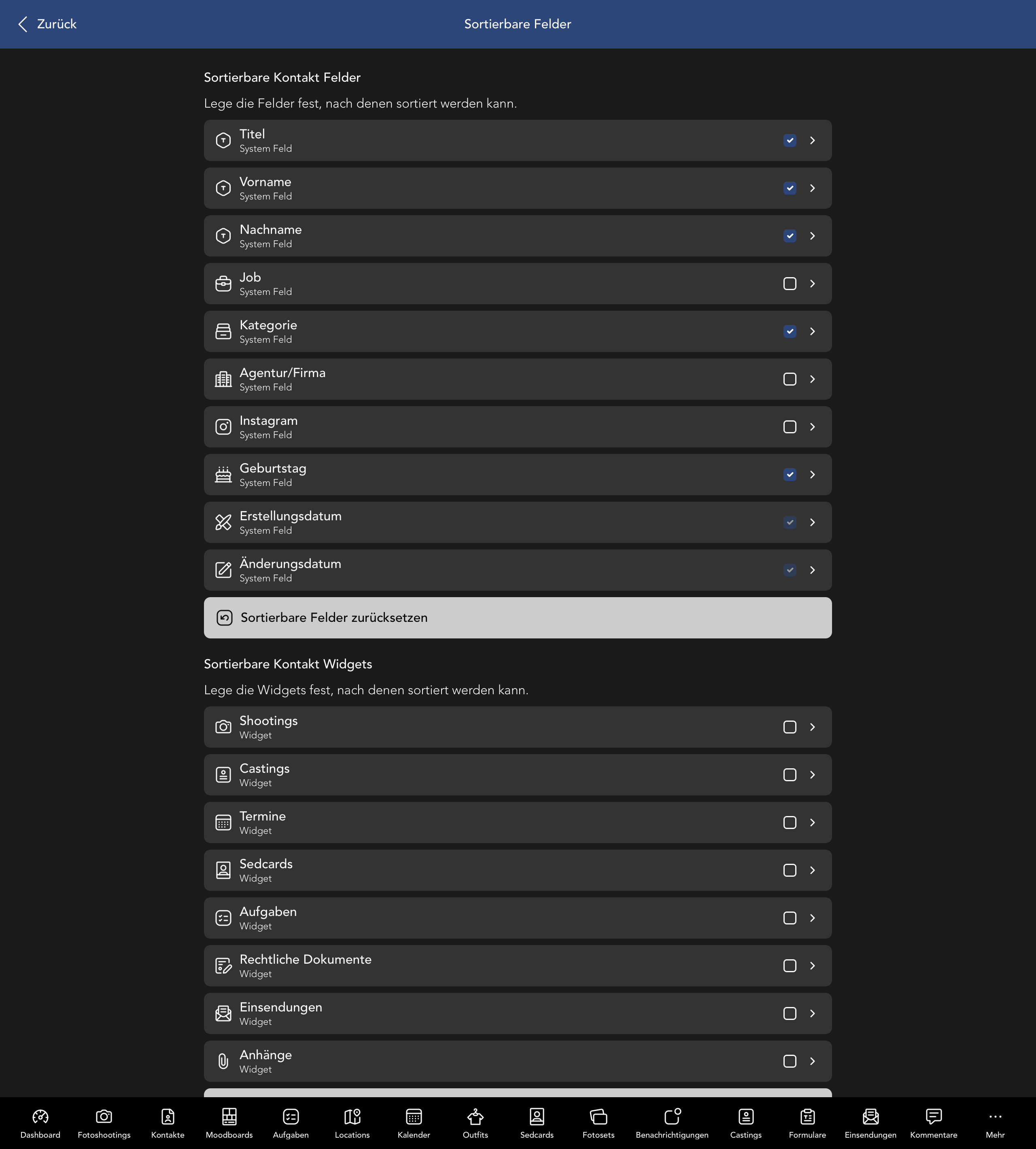Click the Anhänge paperclip icon

pos(223,1061)
